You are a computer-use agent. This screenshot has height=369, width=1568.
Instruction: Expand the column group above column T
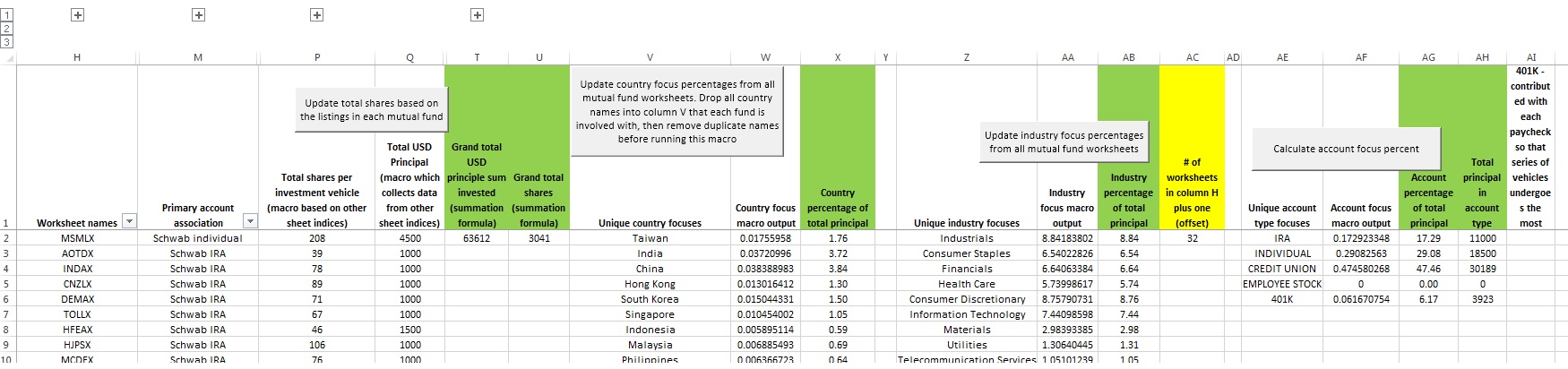(x=477, y=15)
